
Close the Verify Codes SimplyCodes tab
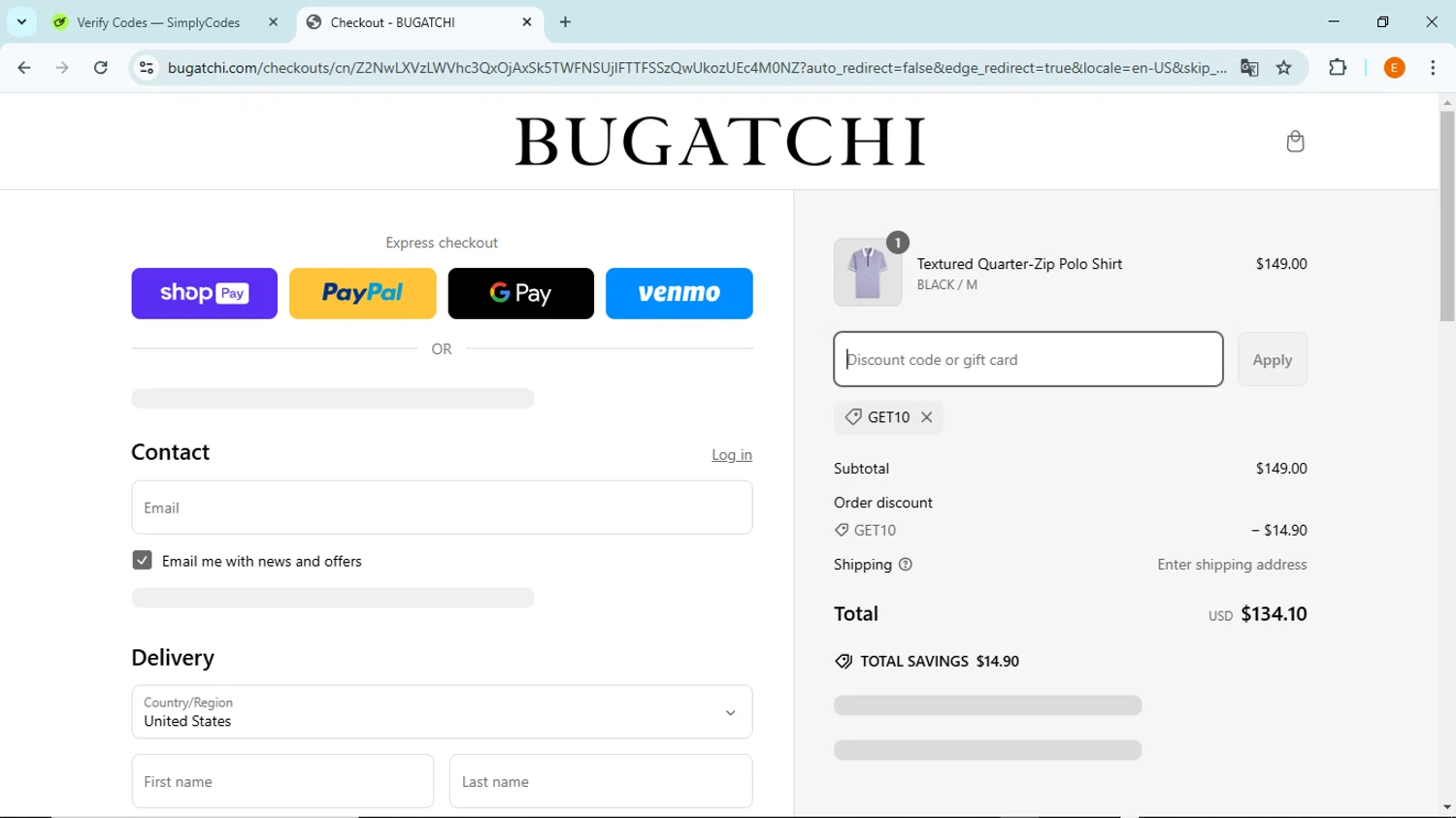point(274,21)
